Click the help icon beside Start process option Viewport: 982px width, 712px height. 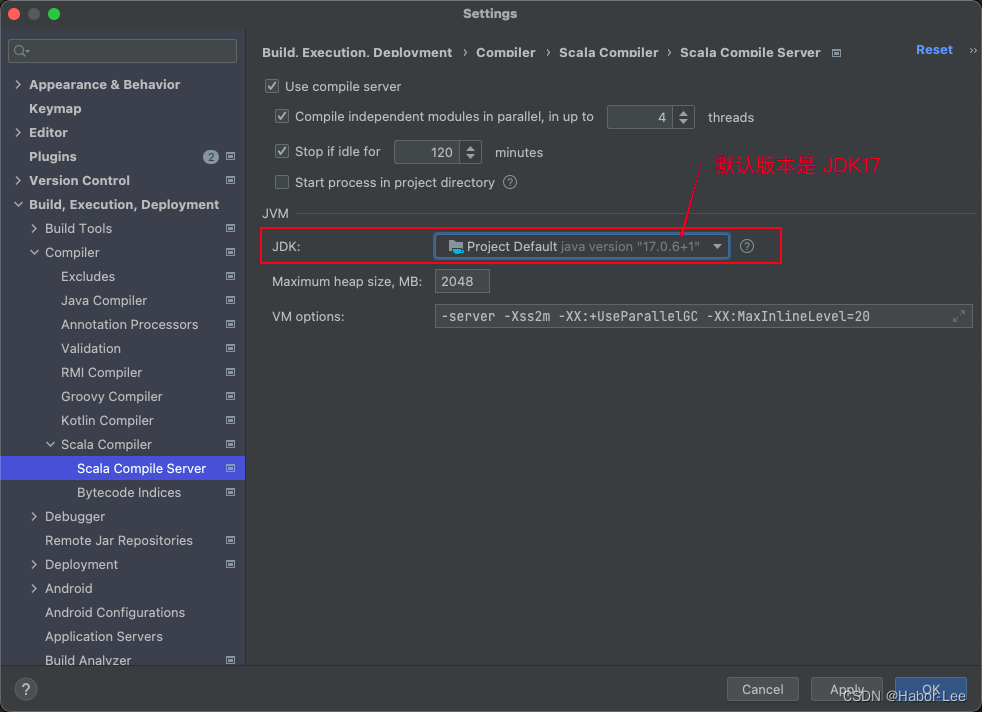click(x=510, y=182)
